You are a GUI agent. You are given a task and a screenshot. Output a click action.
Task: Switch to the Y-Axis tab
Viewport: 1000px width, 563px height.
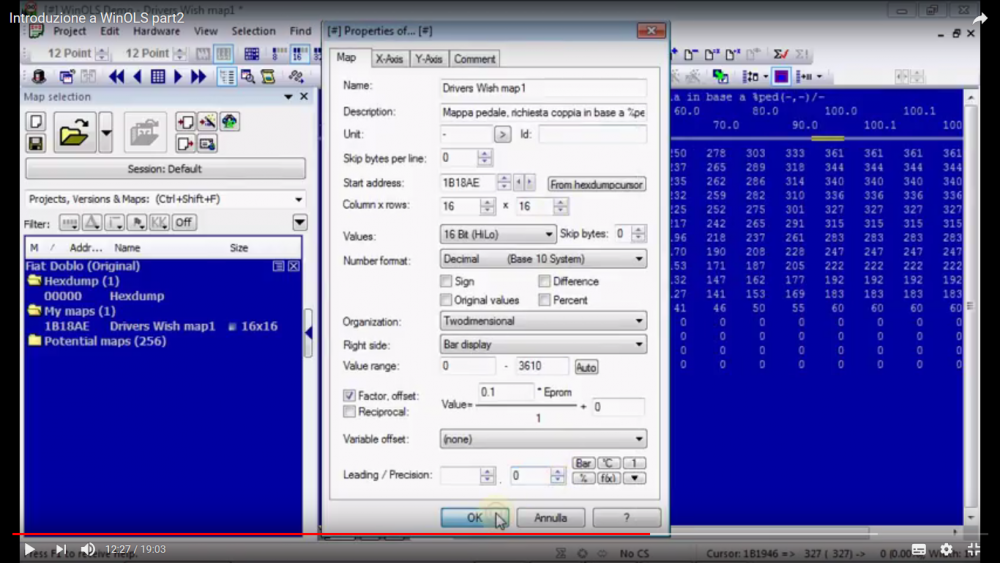pyautogui.click(x=429, y=59)
